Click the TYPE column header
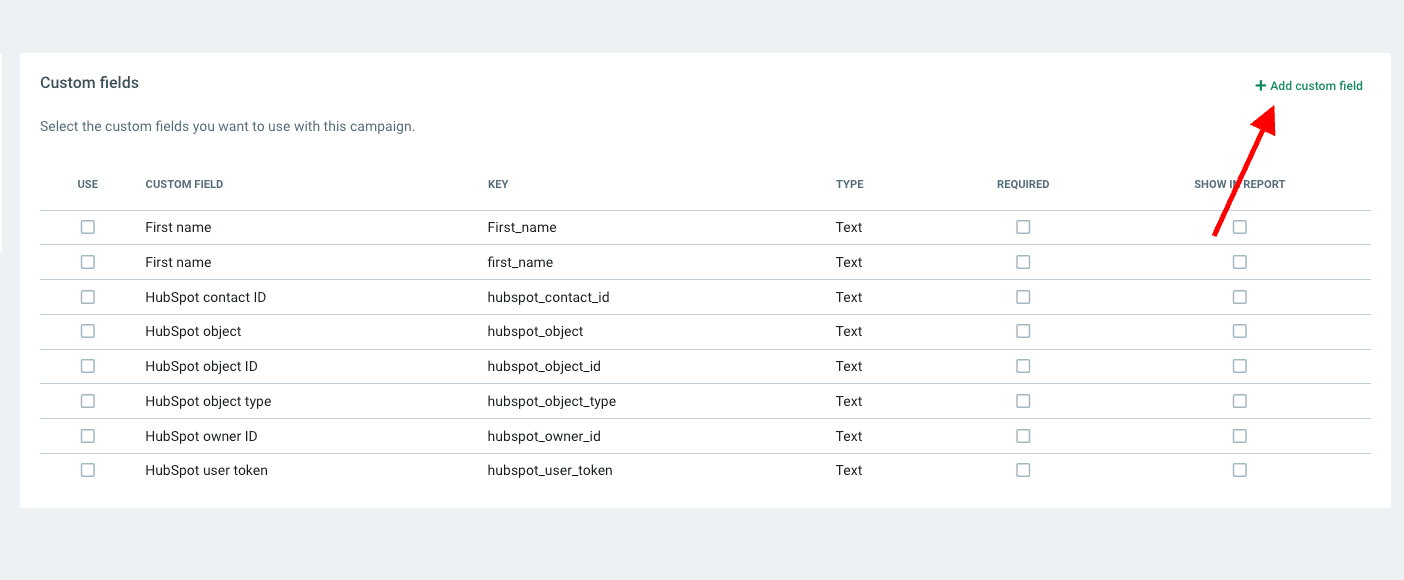This screenshot has width=1404, height=580. [x=850, y=184]
